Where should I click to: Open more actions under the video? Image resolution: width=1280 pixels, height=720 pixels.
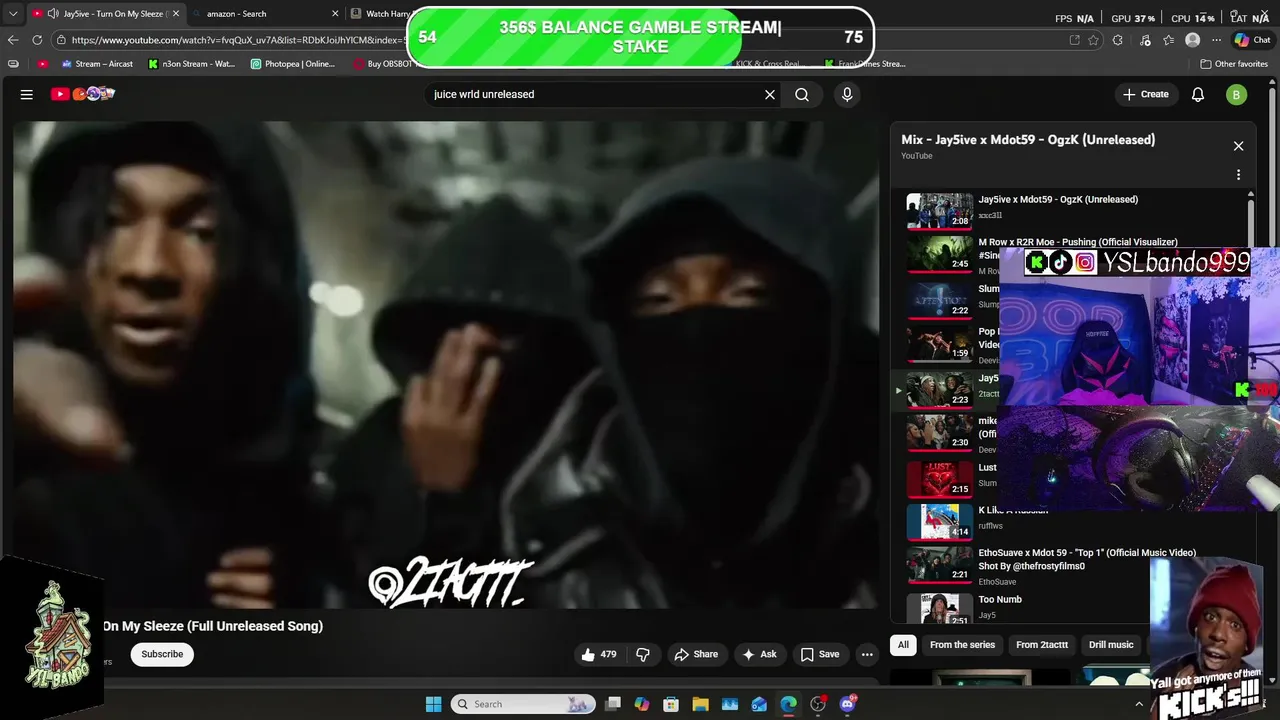[x=867, y=654]
